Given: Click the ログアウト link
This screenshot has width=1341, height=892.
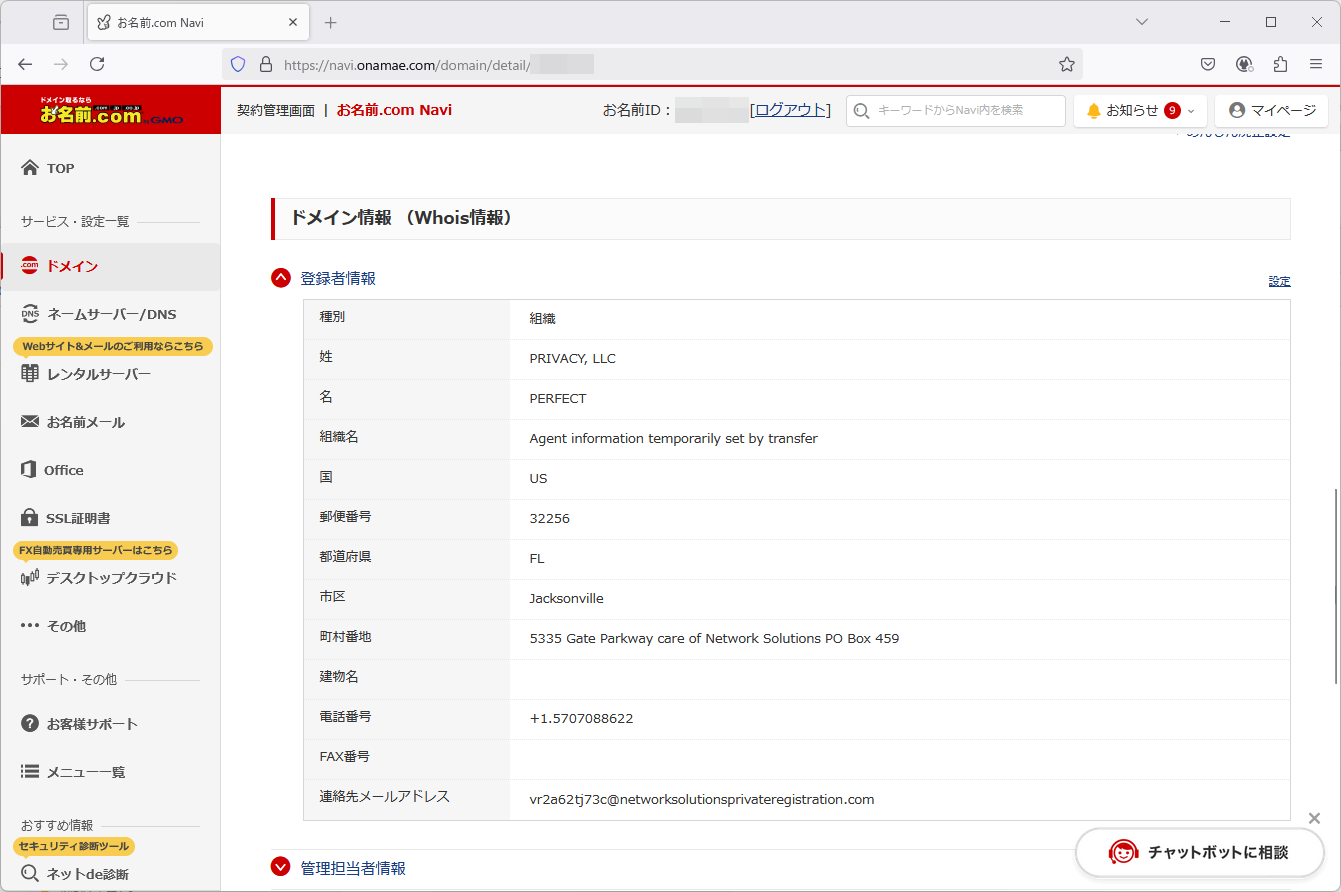Looking at the screenshot, I should [x=790, y=110].
